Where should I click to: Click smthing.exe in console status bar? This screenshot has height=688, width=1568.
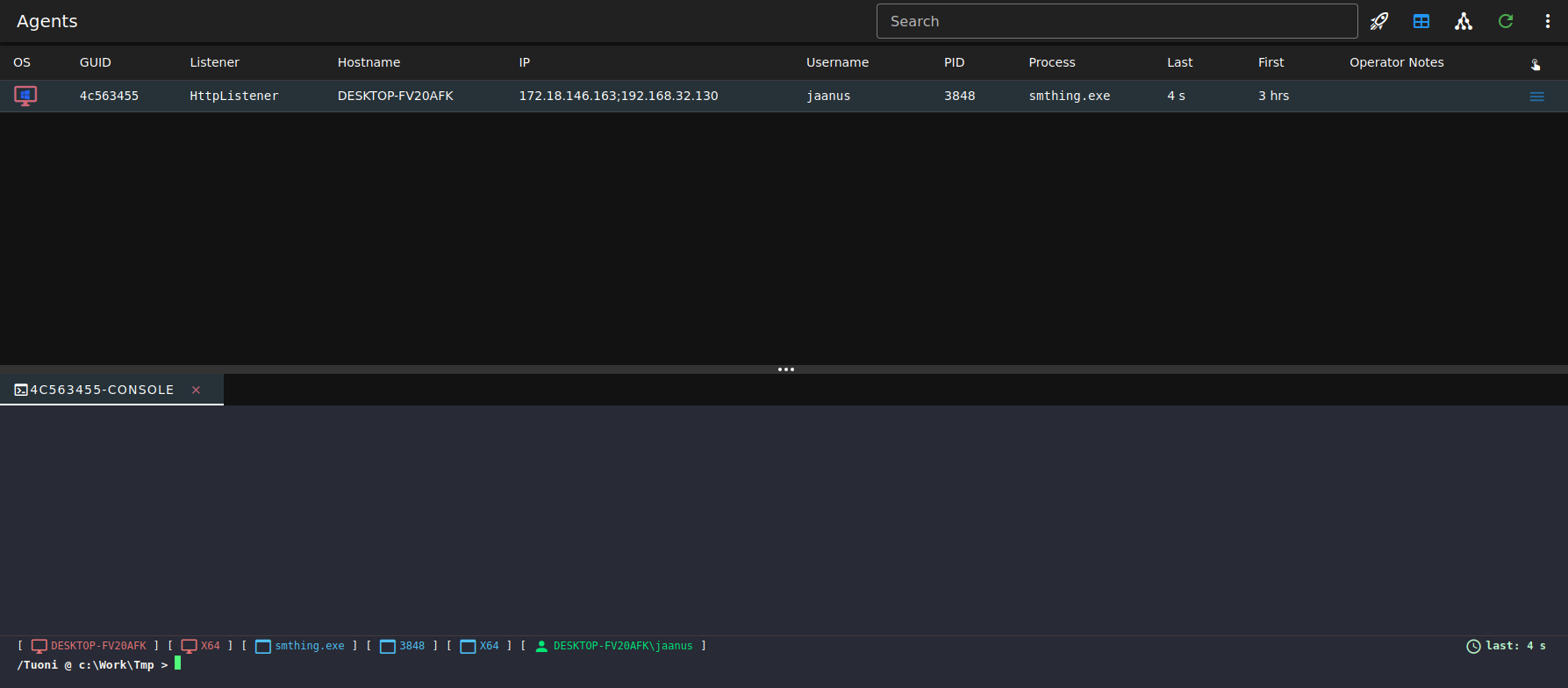point(310,646)
